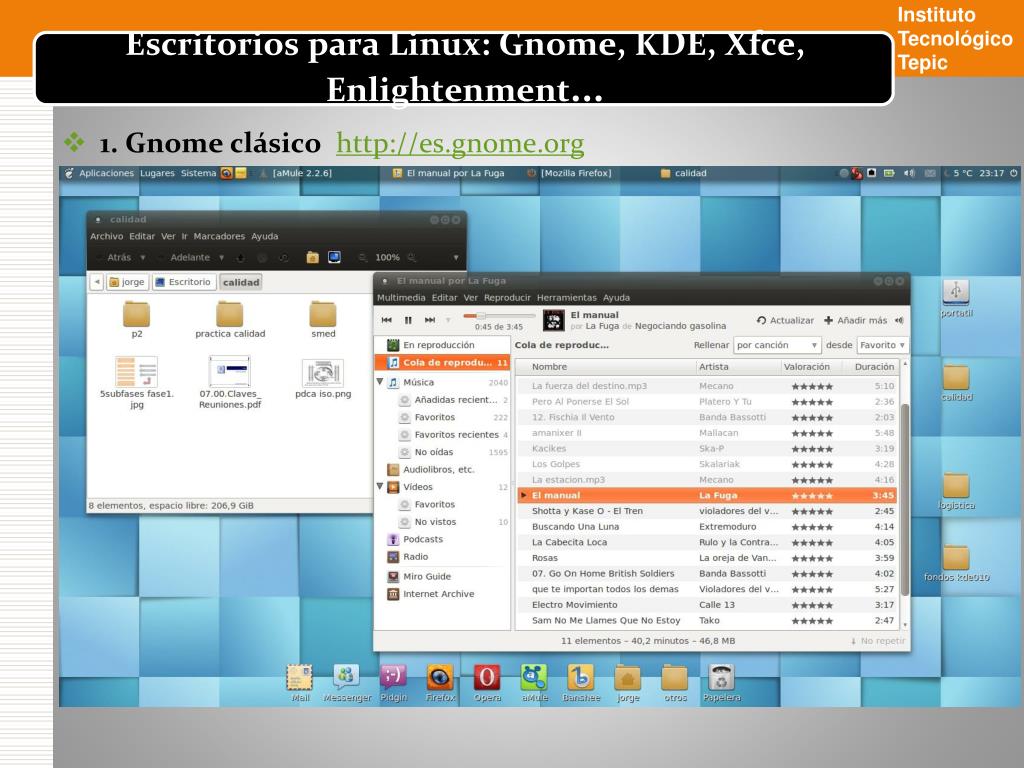The width and height of the screenshot is (1024, 768).
Task: Open Archivo menu in calidad window
Action: coord(106,236)
